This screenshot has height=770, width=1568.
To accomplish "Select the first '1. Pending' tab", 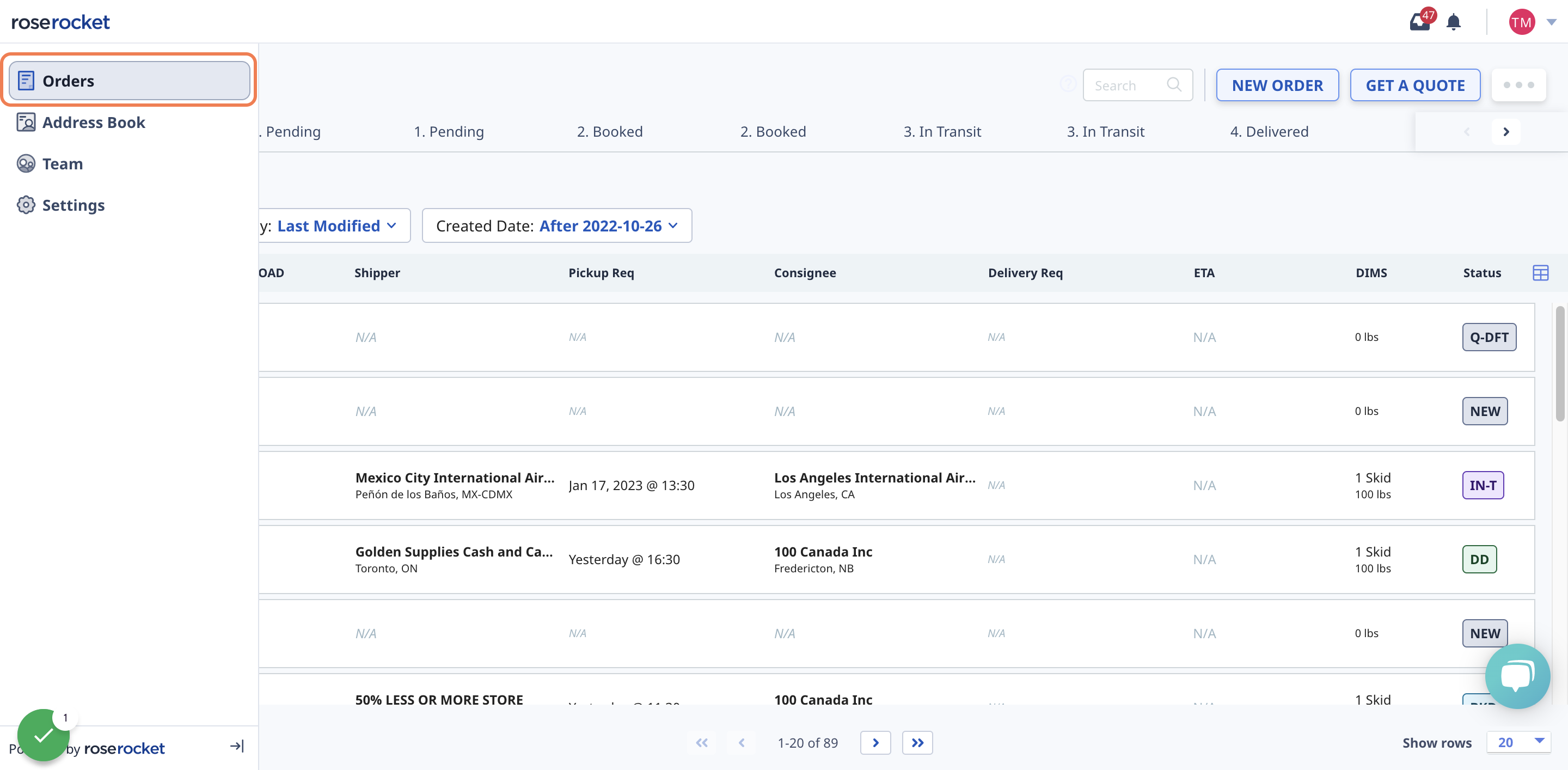I will tap(290, 131).
